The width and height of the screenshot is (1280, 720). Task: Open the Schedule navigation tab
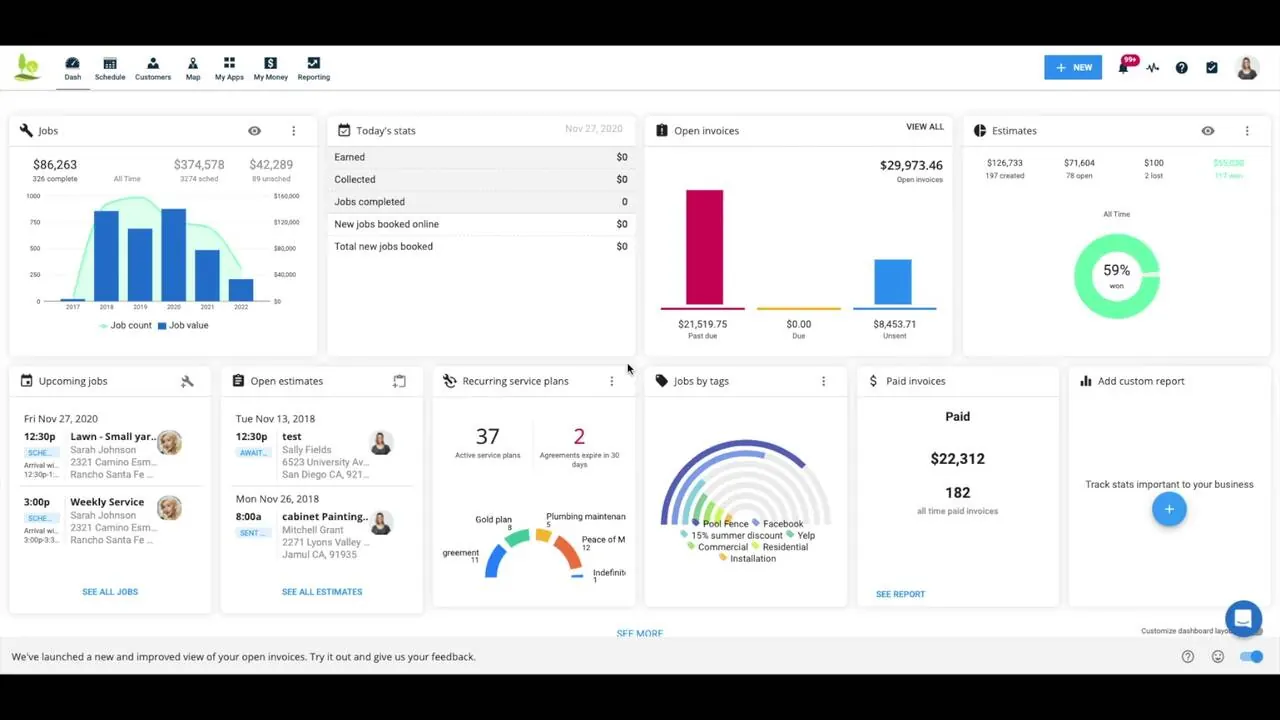[110, 69]
